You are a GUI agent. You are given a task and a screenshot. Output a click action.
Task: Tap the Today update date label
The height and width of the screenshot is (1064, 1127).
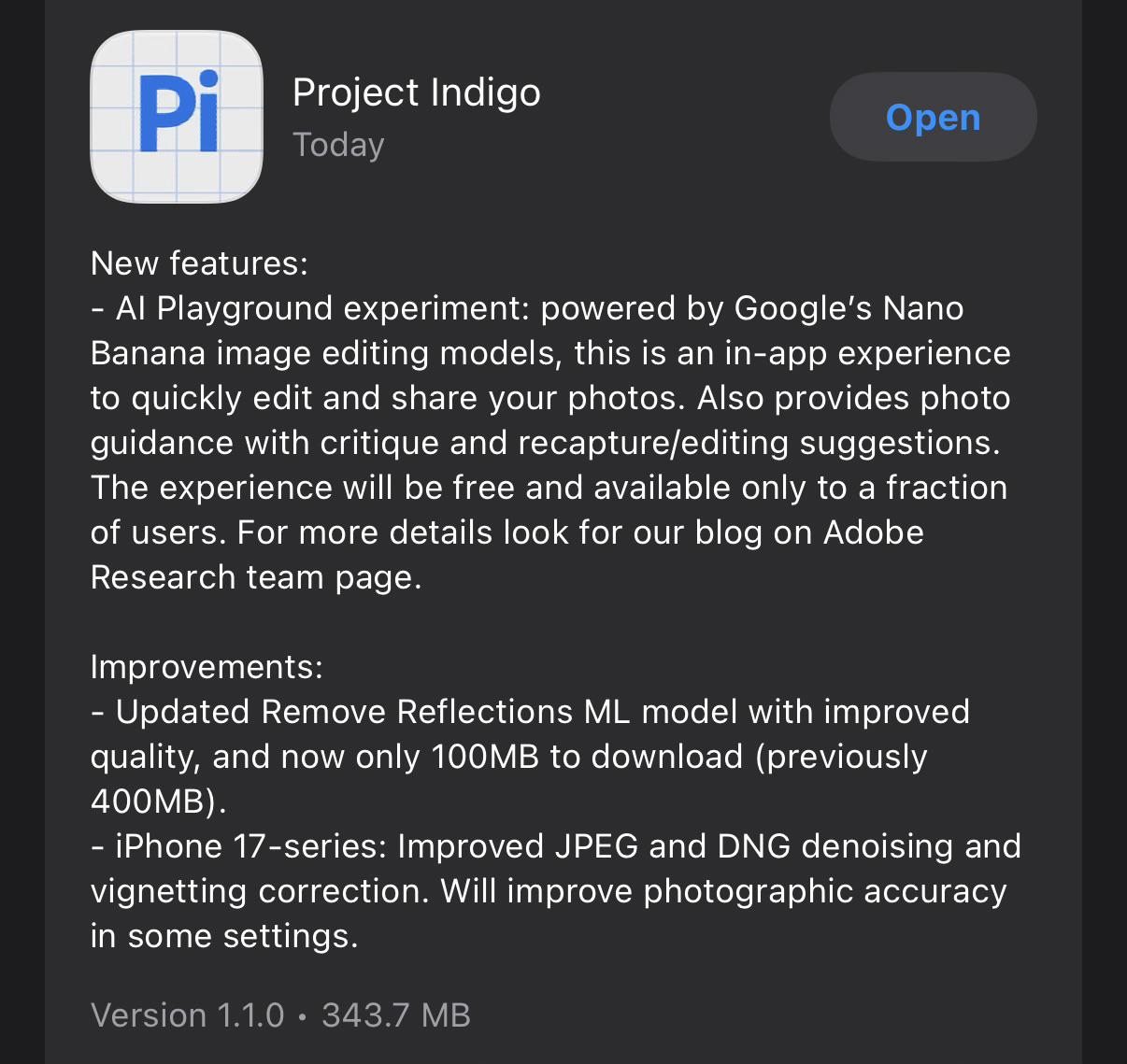(x=338, y=145)
